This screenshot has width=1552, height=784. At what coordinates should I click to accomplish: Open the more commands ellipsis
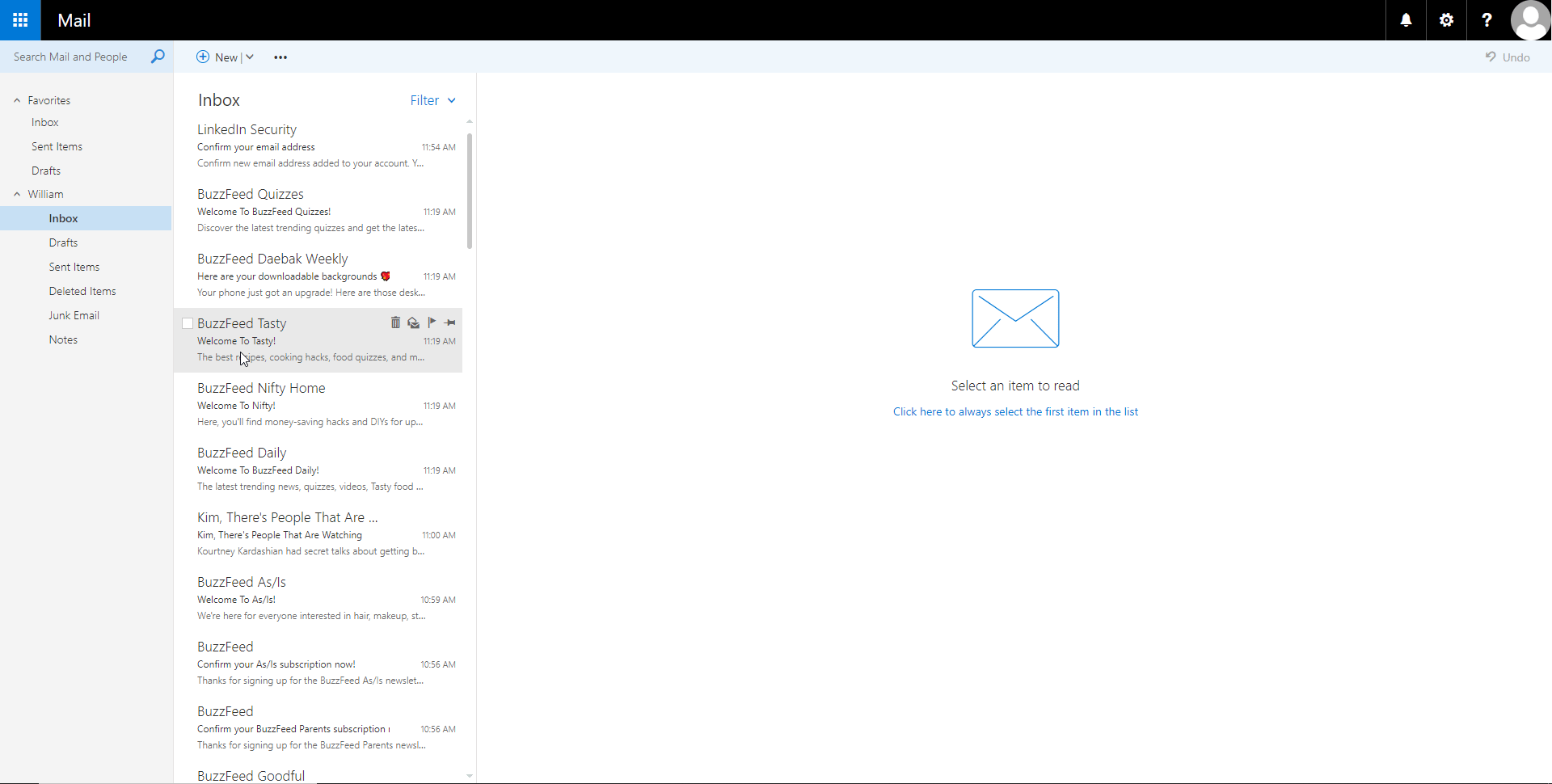point(280,57)
